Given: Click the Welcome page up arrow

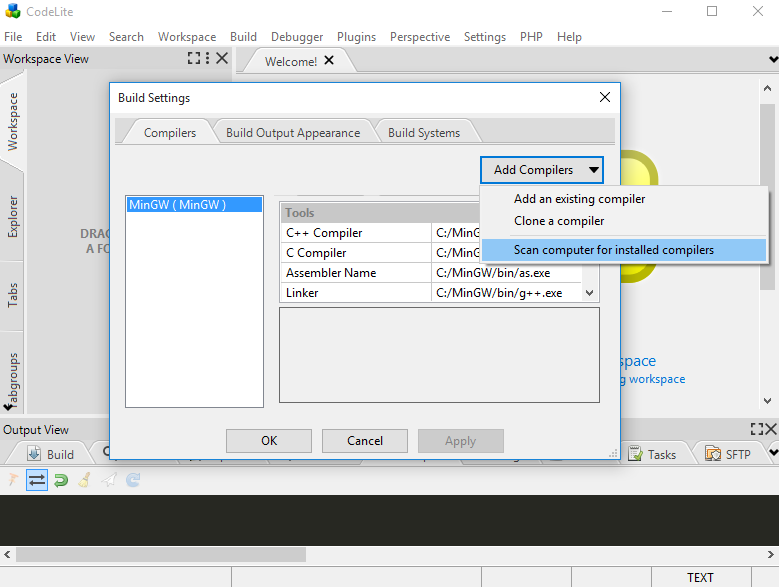Looking at the screenshot, I should click(767, 88).
